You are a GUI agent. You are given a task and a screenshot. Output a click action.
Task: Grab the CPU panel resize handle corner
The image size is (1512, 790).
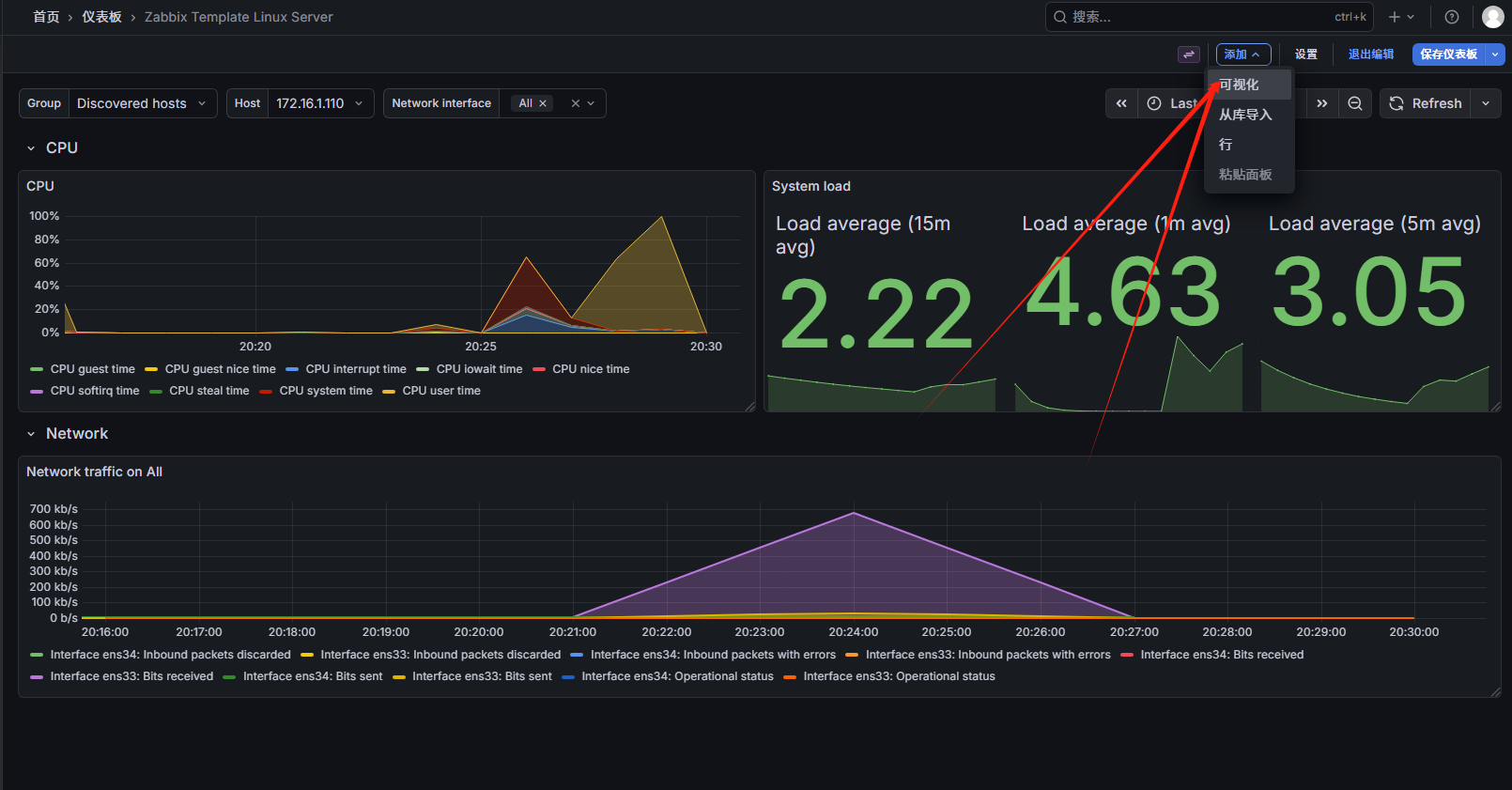pos(749,407)
